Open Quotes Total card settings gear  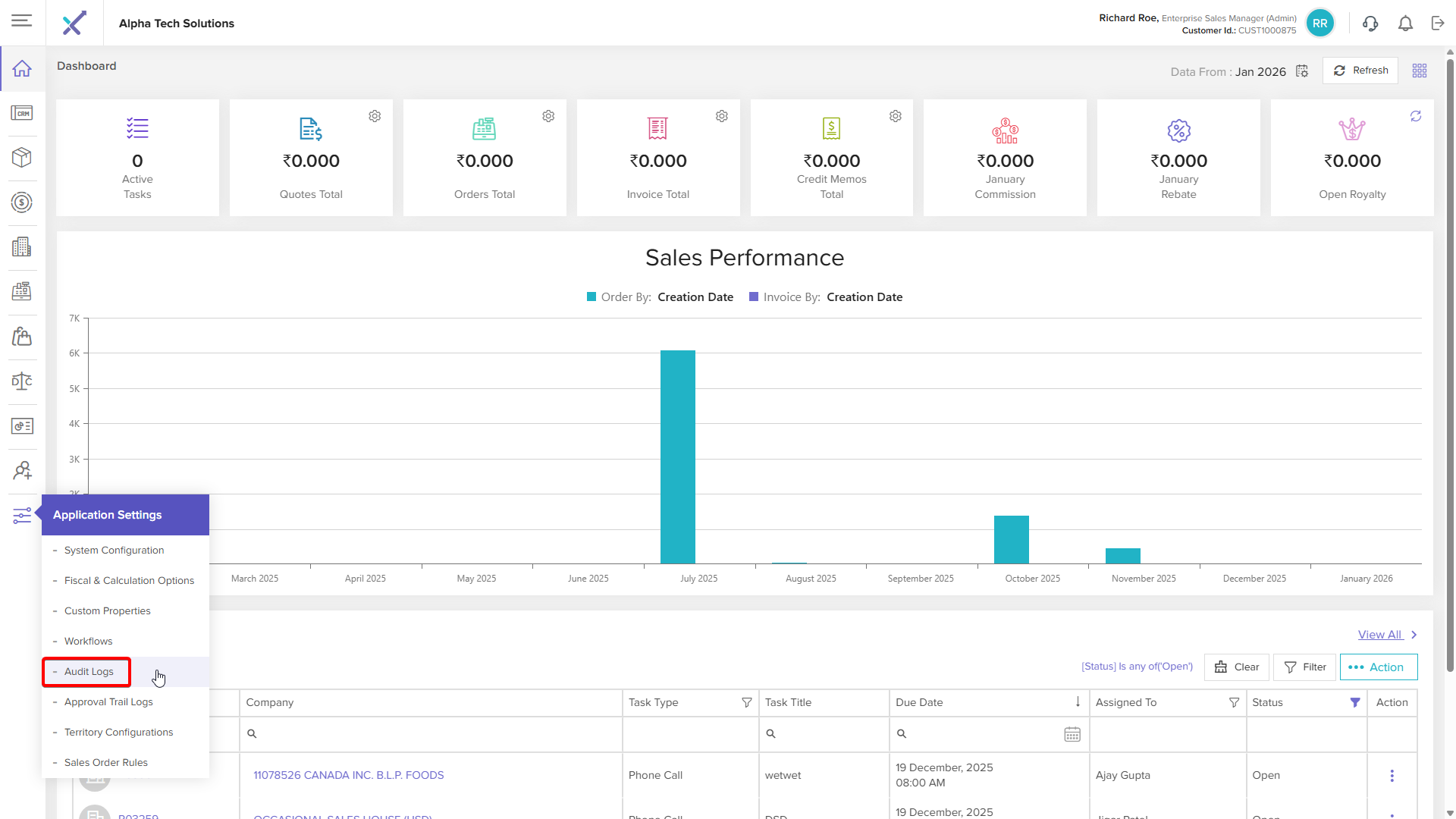(375, 116)
